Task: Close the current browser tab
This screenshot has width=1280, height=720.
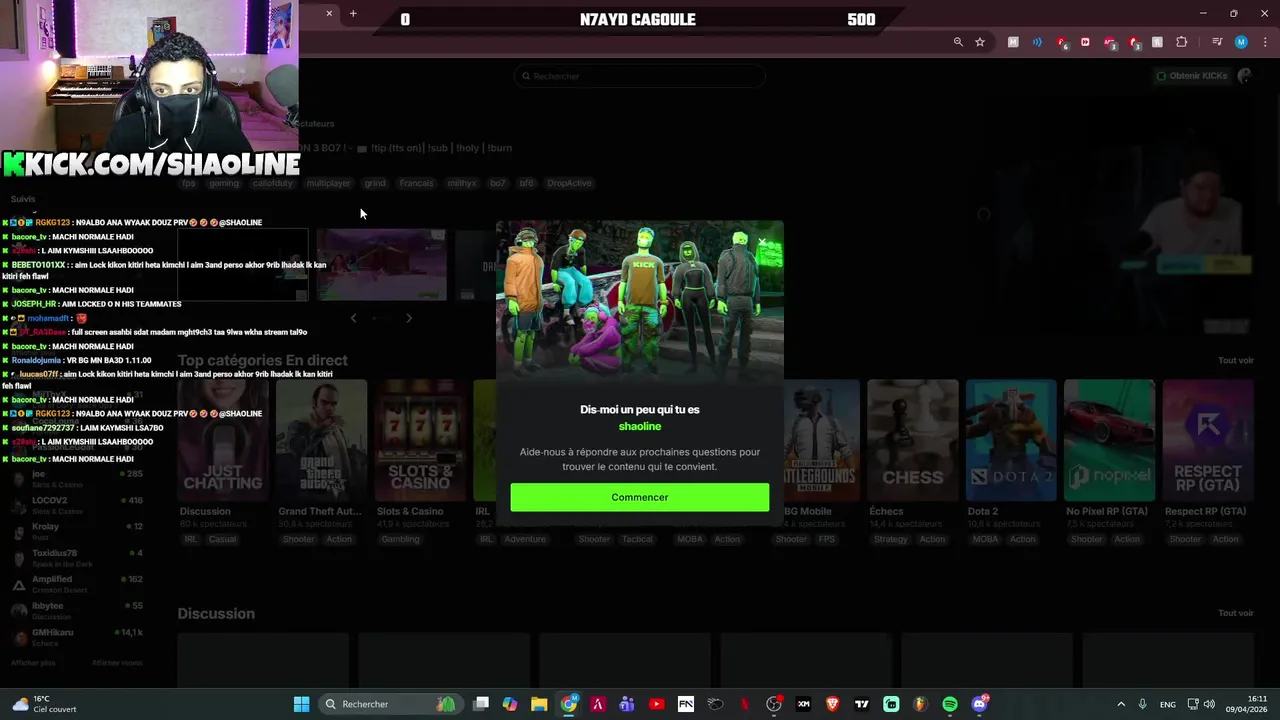Action: click(x=329, y=13)
